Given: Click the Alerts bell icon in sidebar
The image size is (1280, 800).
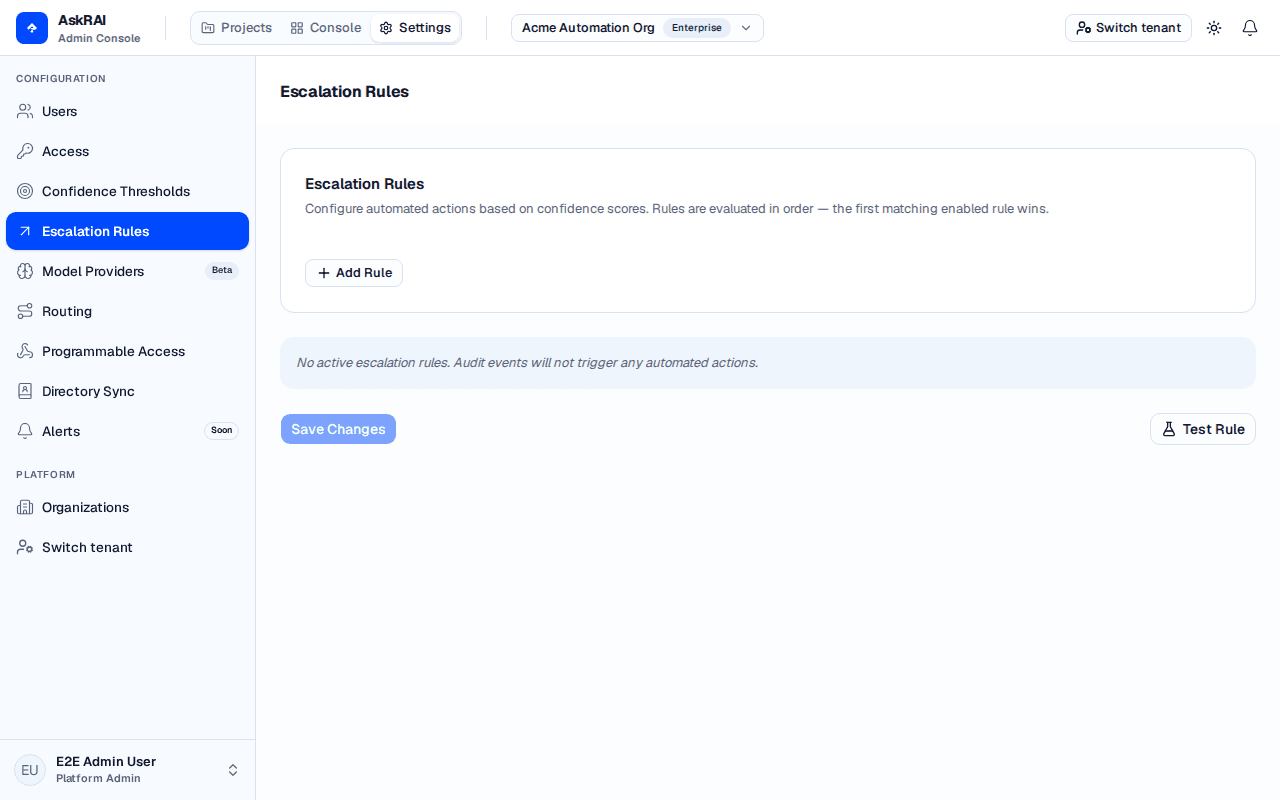Looking at the screenshot, I should click(25, 431).
